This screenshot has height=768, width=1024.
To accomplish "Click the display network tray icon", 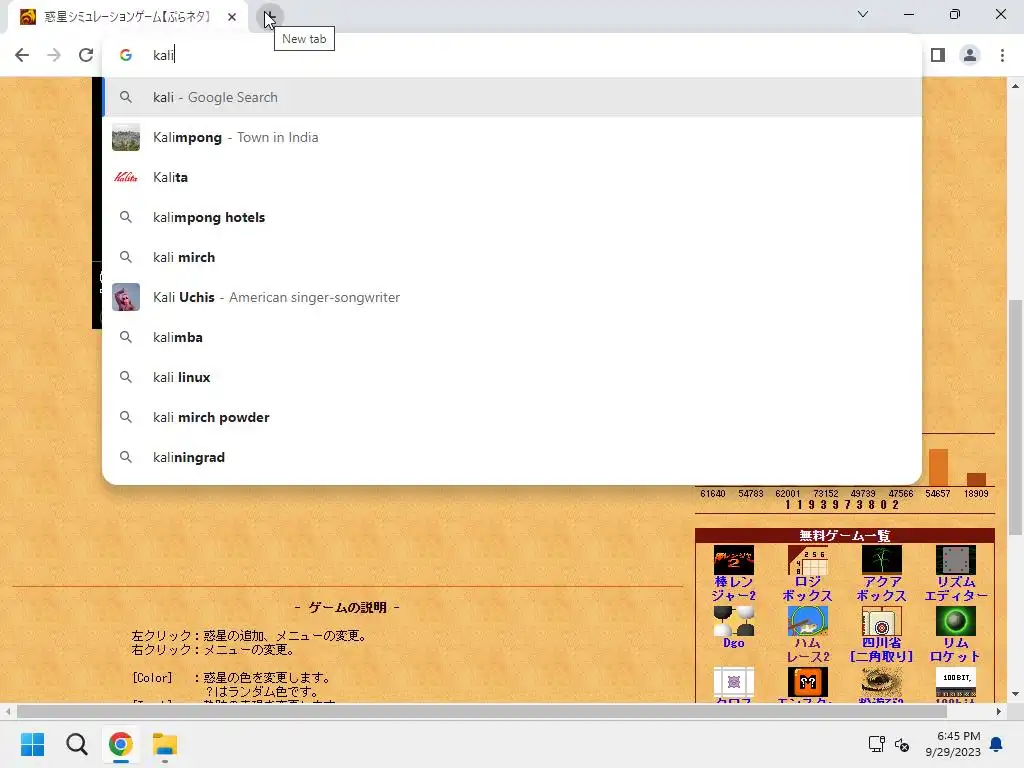I will point(876,744).
